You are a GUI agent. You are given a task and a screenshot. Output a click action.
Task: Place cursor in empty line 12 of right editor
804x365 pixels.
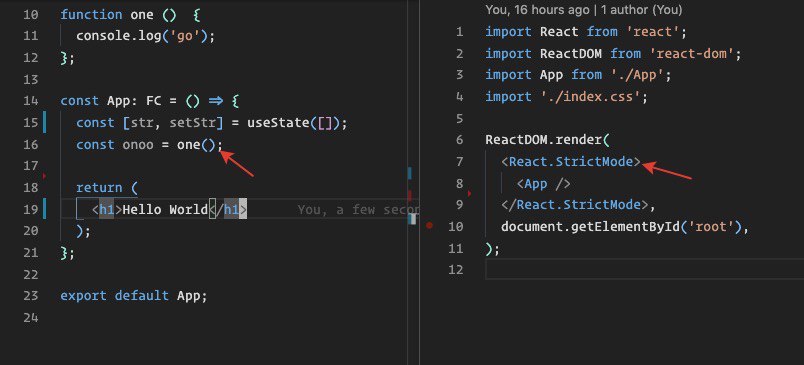[x=645, y=269]
